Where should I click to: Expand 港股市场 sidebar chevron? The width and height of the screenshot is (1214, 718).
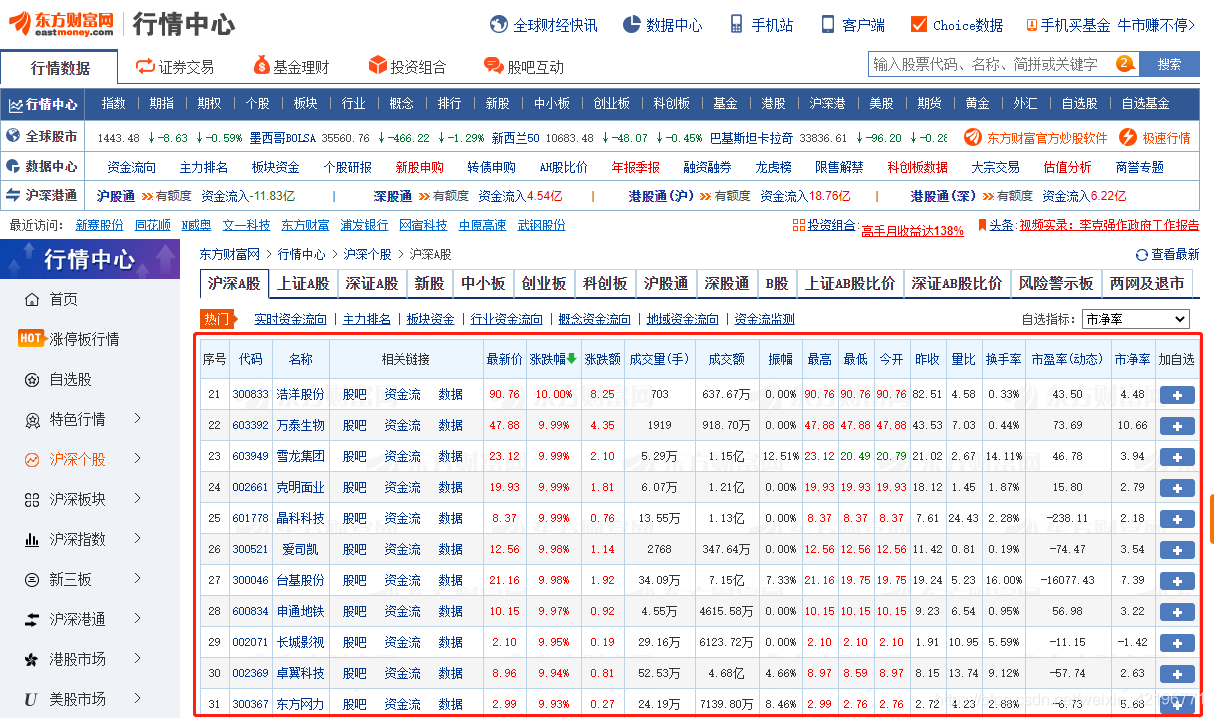[x=137, y=659]
